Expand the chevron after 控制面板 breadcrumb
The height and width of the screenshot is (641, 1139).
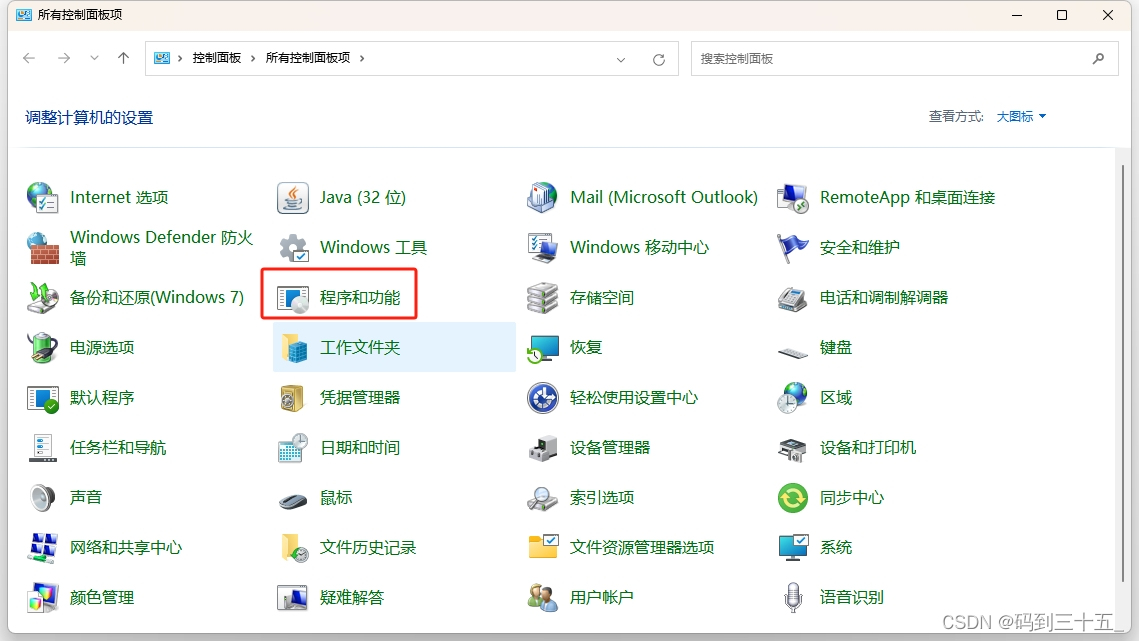coord(253,58)
